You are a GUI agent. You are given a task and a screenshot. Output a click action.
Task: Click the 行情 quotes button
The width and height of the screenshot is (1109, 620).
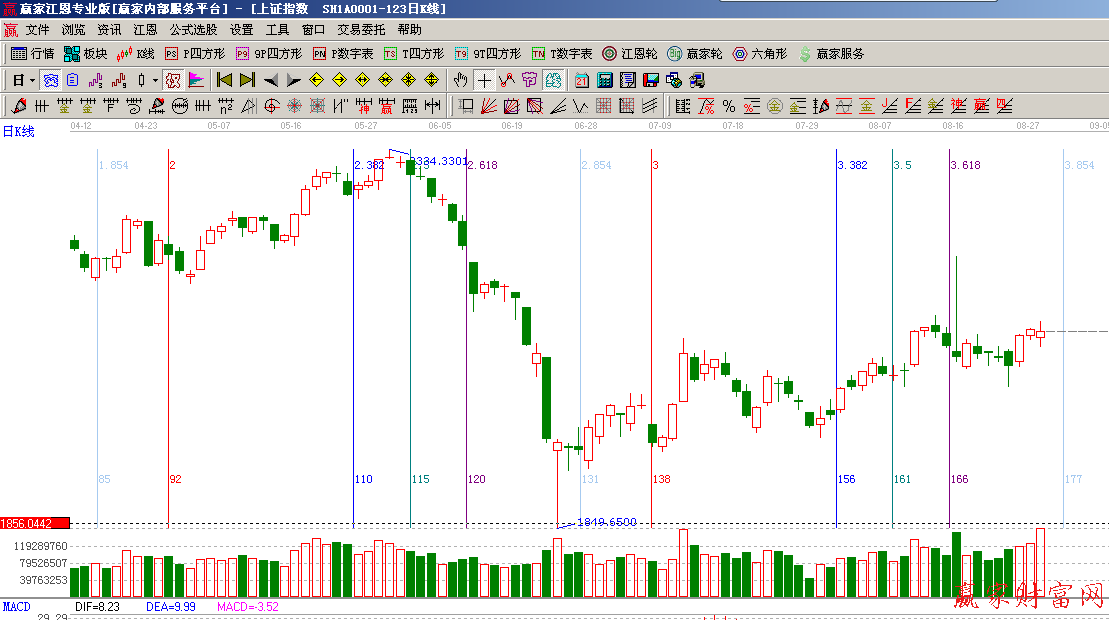click(33, 54)
